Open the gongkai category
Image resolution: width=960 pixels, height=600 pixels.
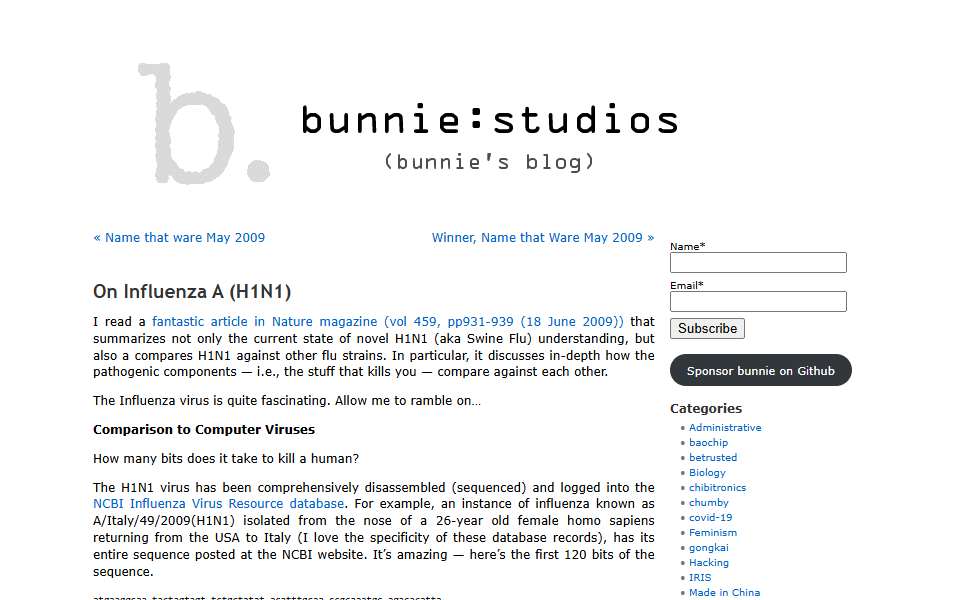click(708, 547)
